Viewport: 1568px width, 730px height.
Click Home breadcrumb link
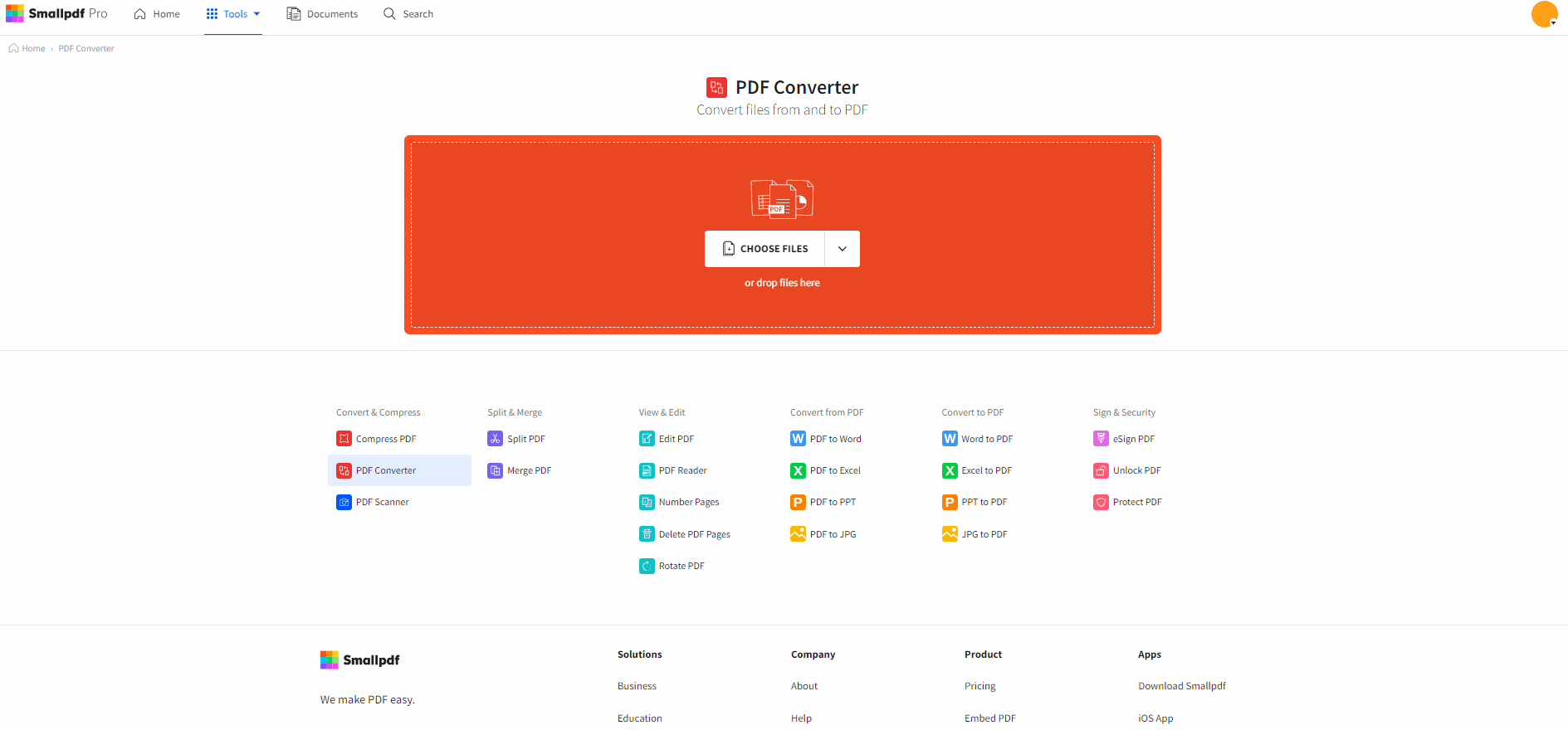27,48
